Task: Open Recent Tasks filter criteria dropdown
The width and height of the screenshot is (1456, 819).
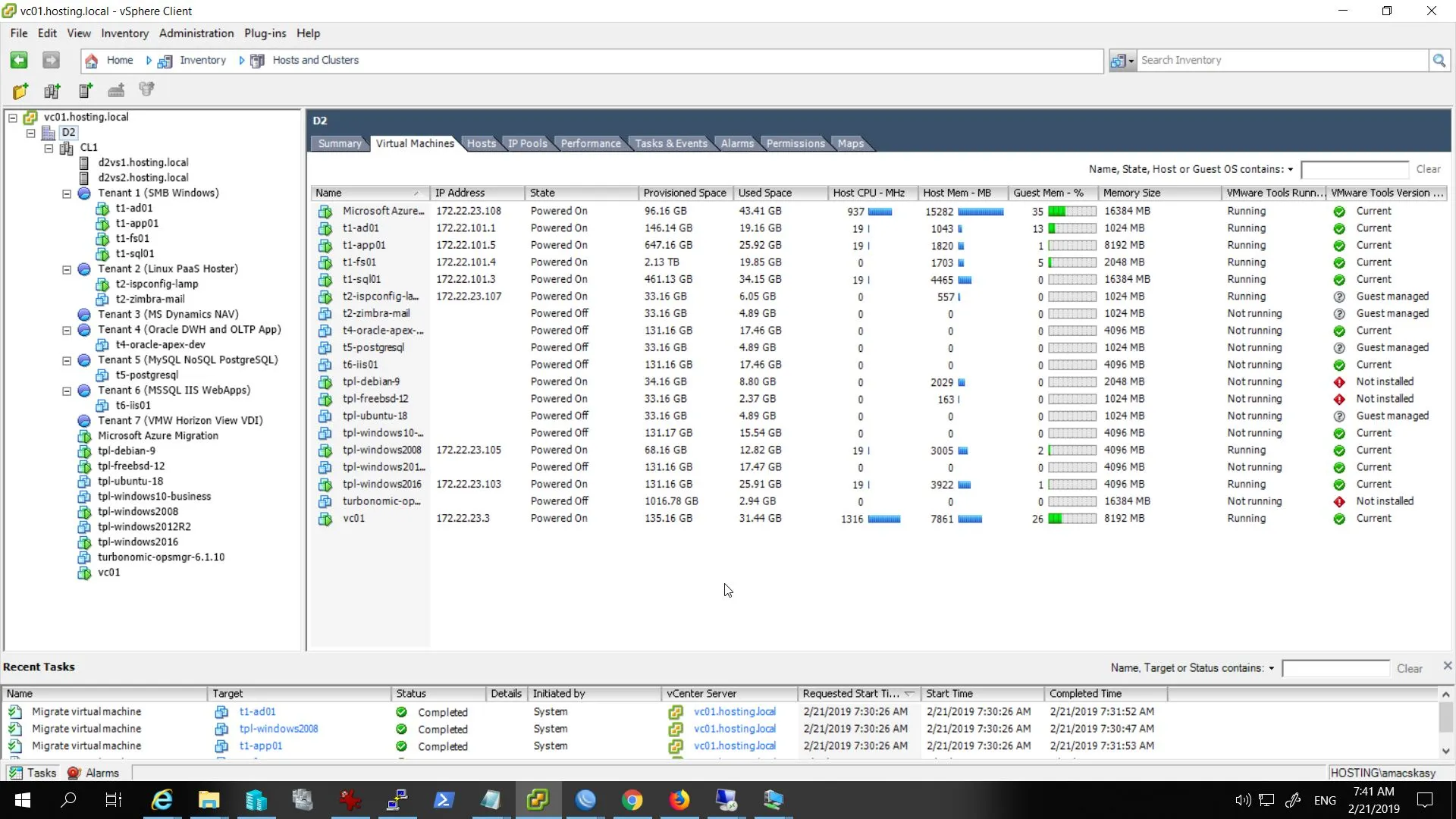Action: [1272, 669]
